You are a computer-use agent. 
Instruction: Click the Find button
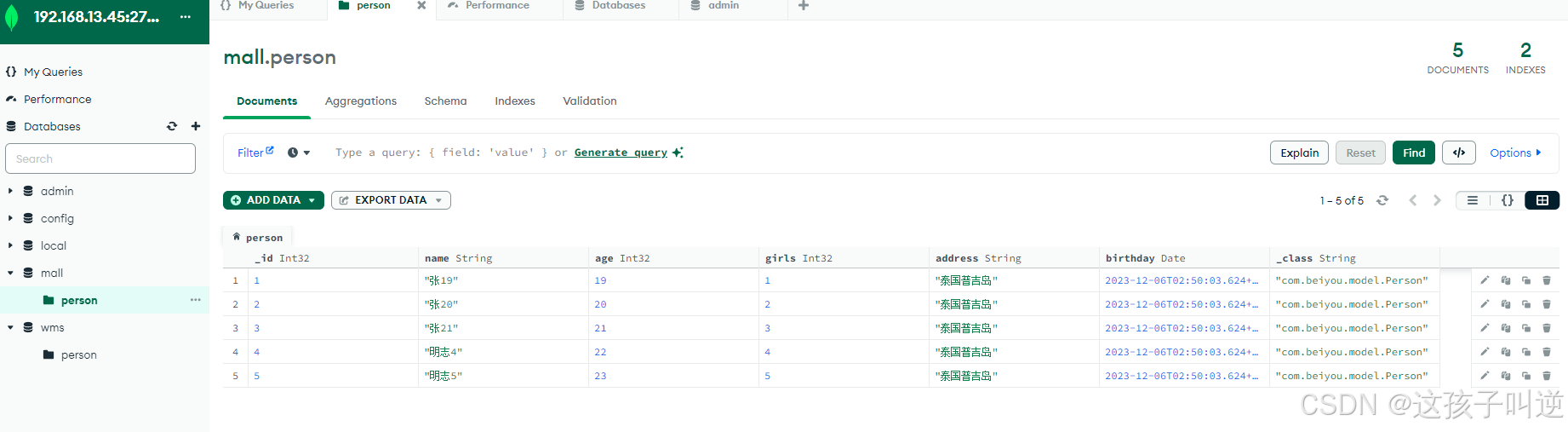coord(1414,153)
